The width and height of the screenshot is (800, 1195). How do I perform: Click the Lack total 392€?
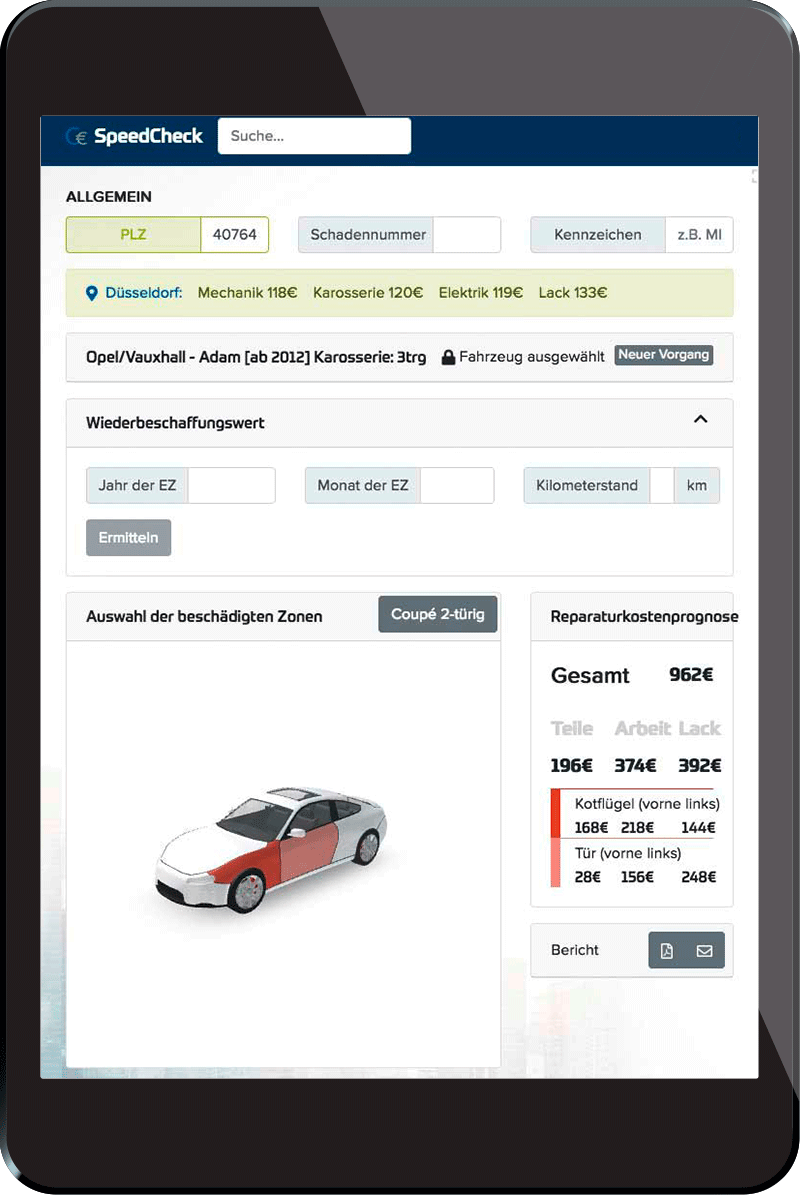699,766
